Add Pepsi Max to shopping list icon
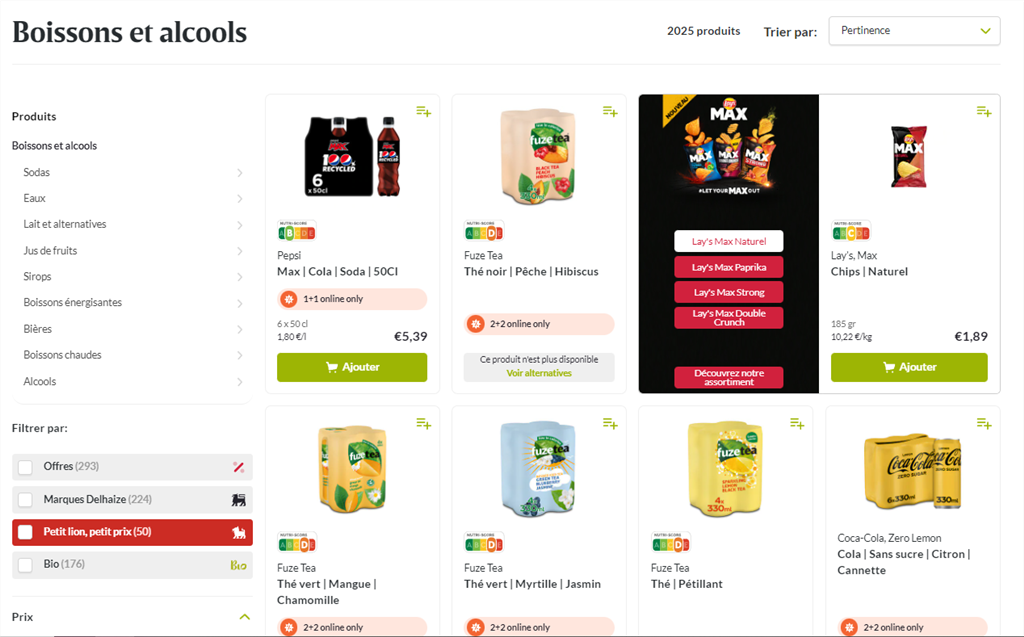 click(423, 112)
